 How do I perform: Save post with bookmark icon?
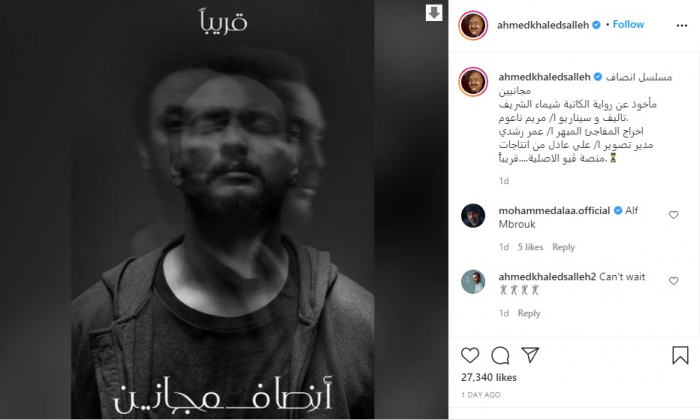pos(680,355)
